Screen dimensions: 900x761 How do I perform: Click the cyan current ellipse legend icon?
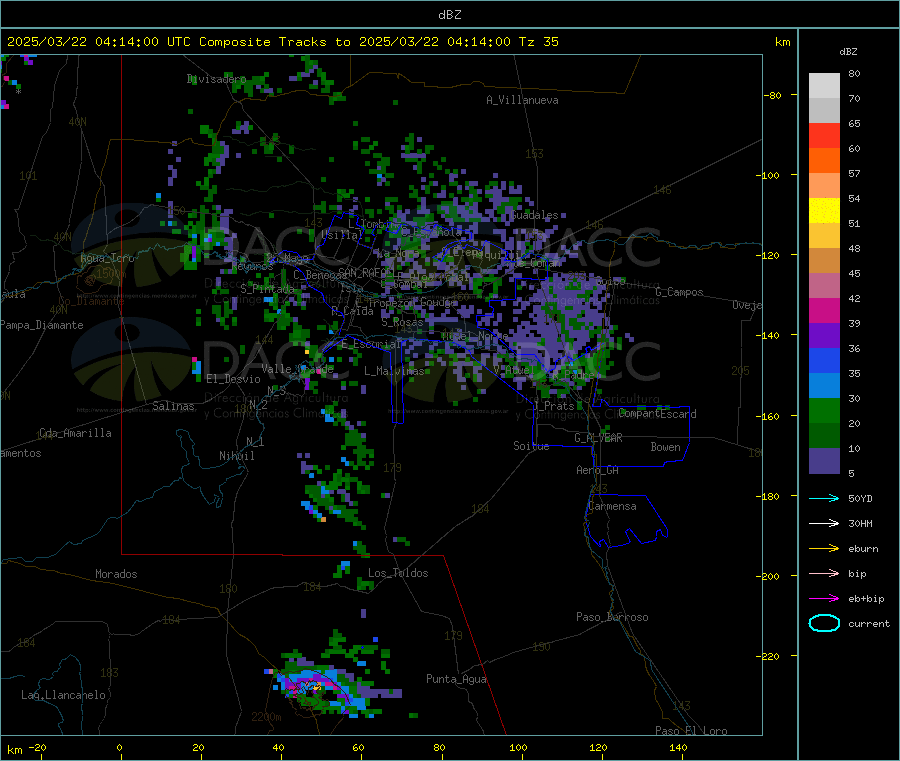tap(824, 623)
